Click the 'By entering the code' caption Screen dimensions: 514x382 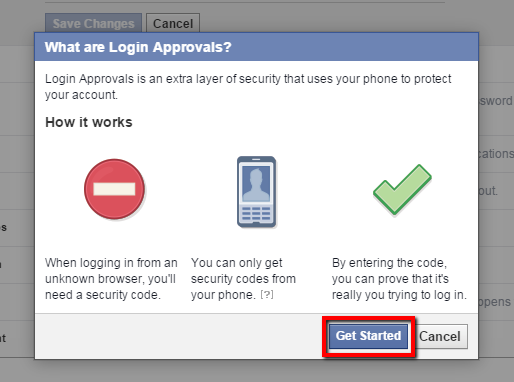click(399, 279)
